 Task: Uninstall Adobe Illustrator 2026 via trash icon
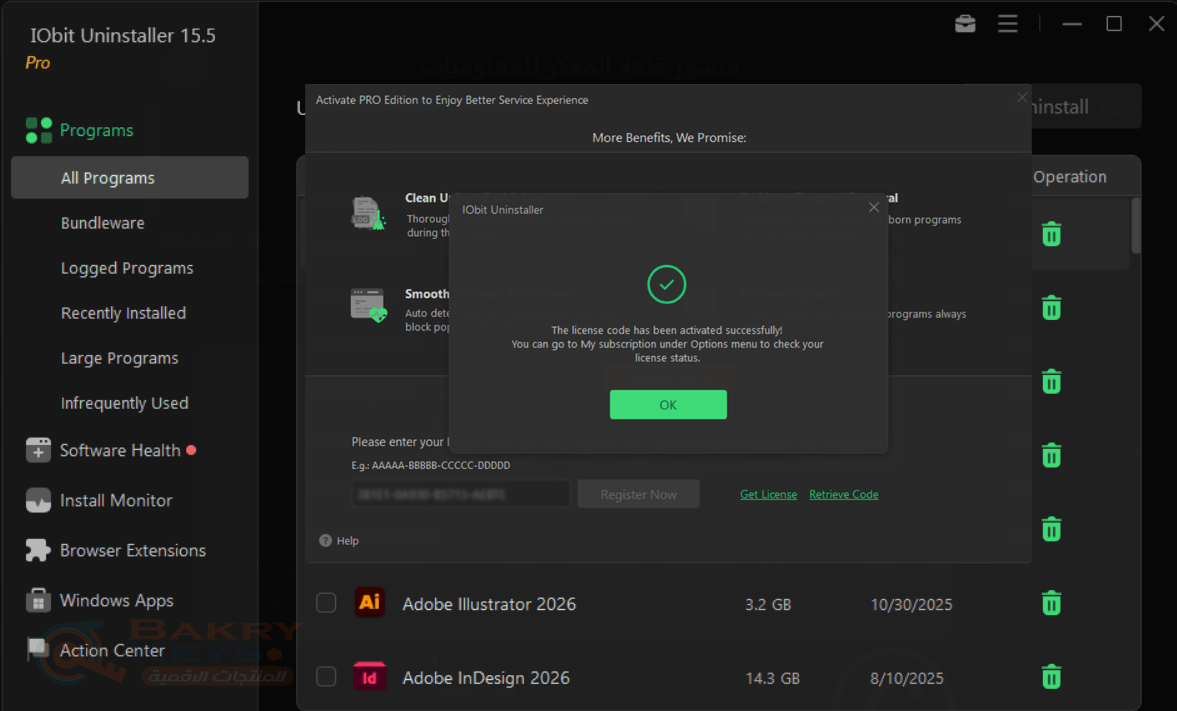[x=1052, y=603]
